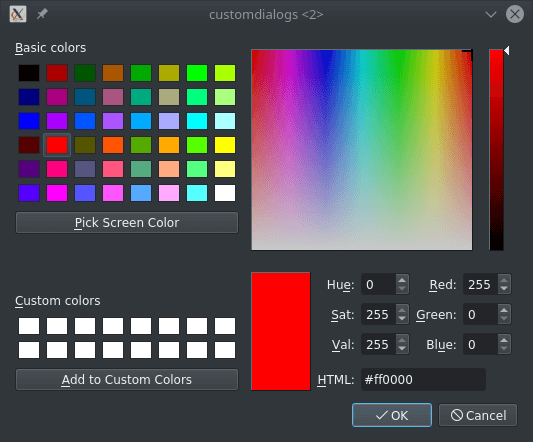Click the Pick Screen Color button
This screenshot has height=442, width=533.
(127, 223)
